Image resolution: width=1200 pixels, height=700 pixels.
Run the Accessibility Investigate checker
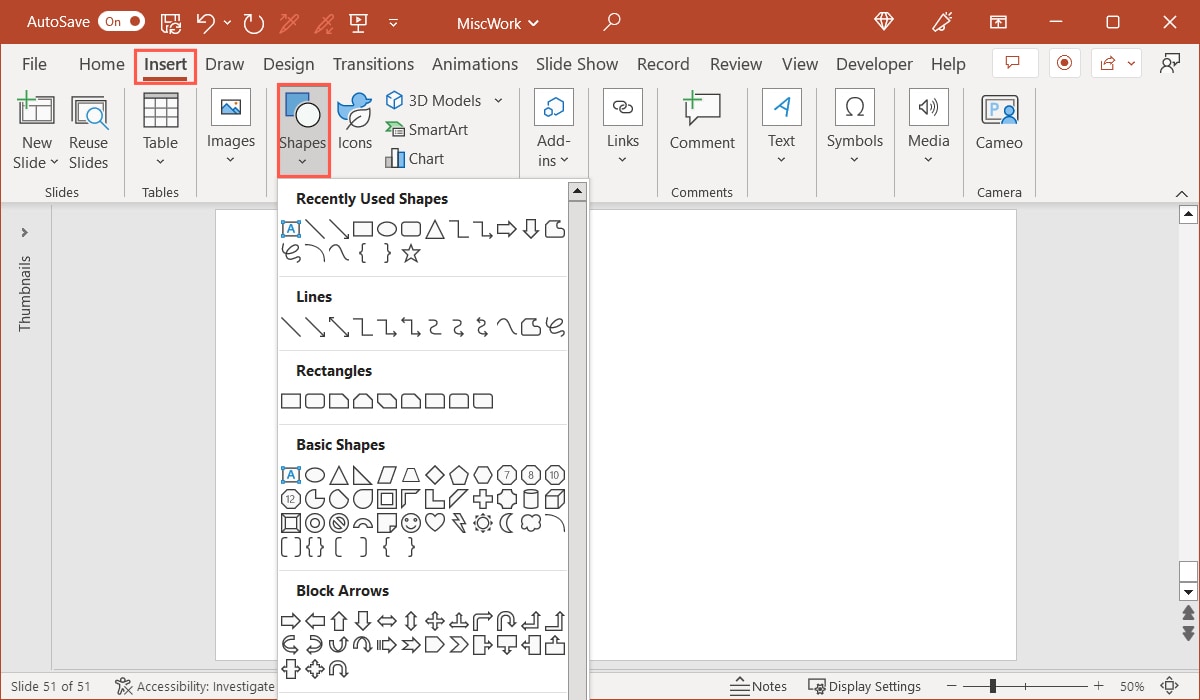(194, 686)
